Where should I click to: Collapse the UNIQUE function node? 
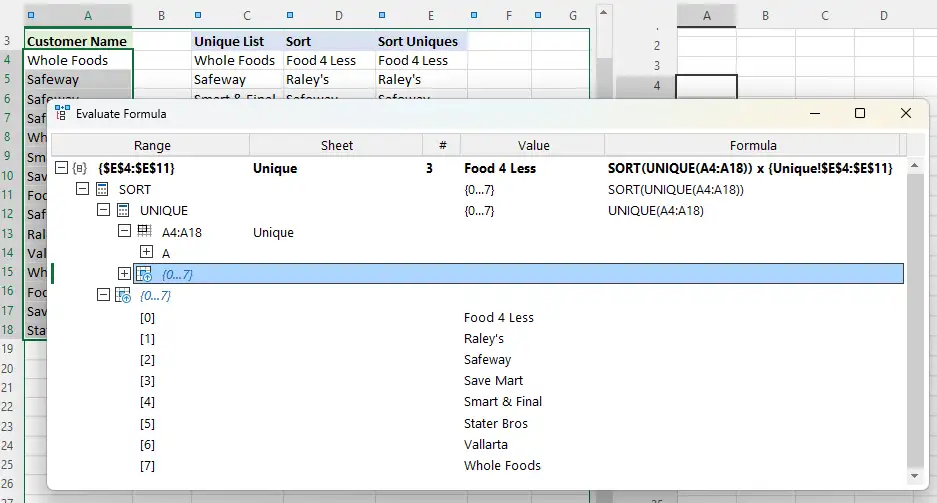[x=103, y=210]
